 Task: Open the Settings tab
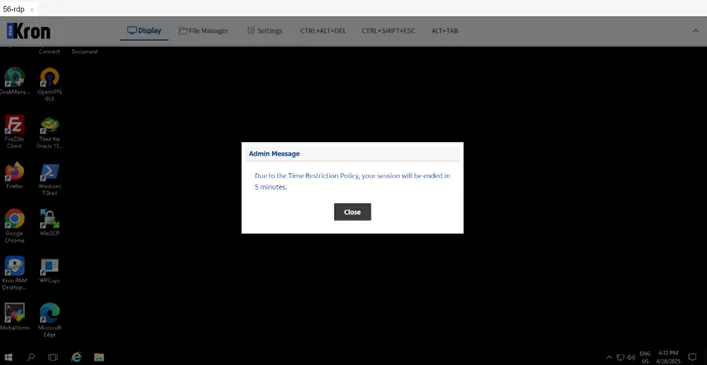tap(265, 31)
